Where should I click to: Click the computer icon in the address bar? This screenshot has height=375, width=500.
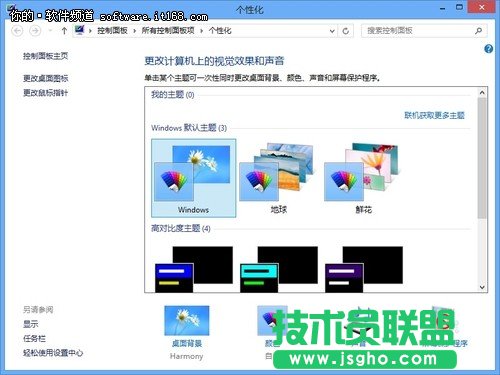tap(79, 30)
